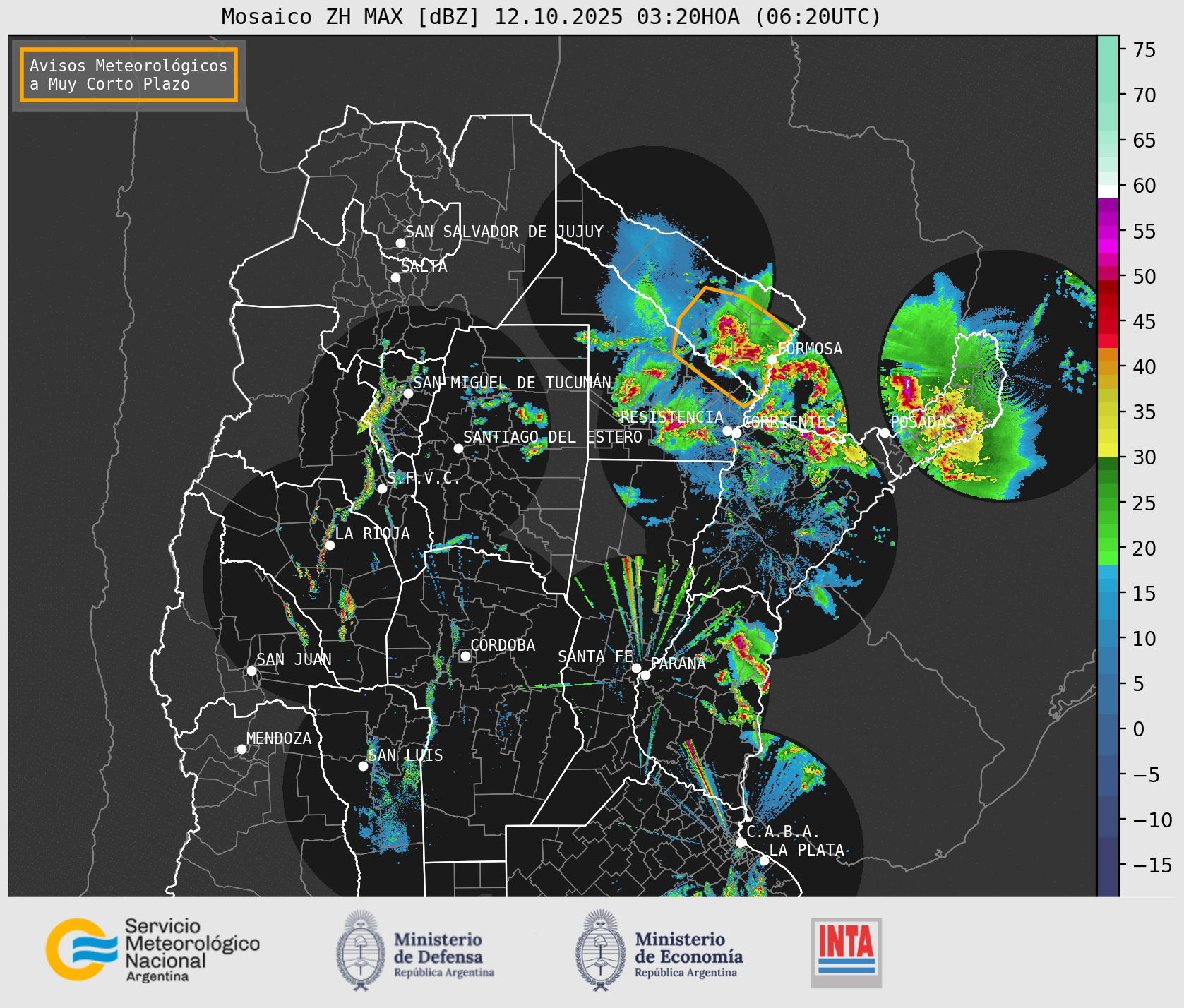Click the SAN MIGUEL DE TUCUMÁN label
Screen dimensions: 1184x1008
[x=513, y=382]
